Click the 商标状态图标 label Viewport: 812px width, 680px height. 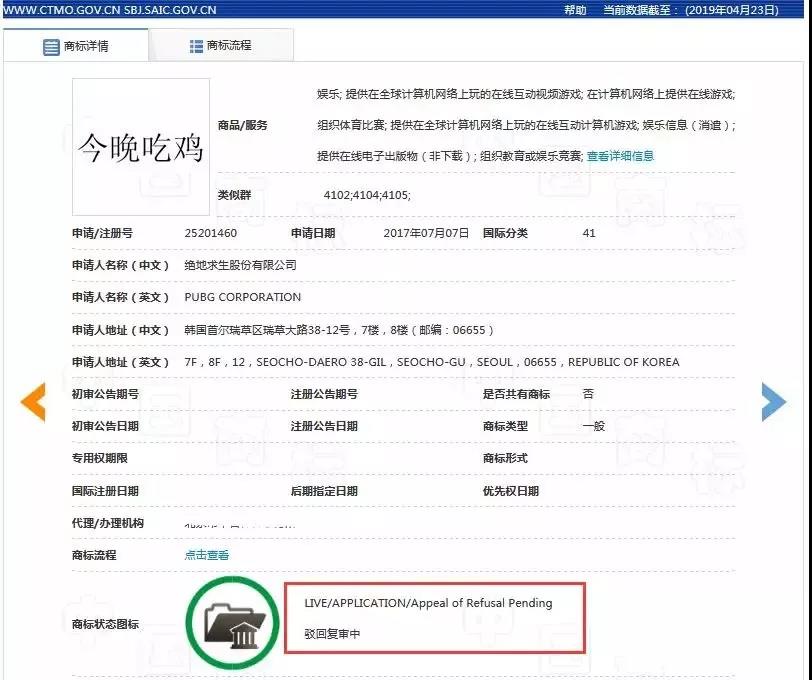point(105,624)
